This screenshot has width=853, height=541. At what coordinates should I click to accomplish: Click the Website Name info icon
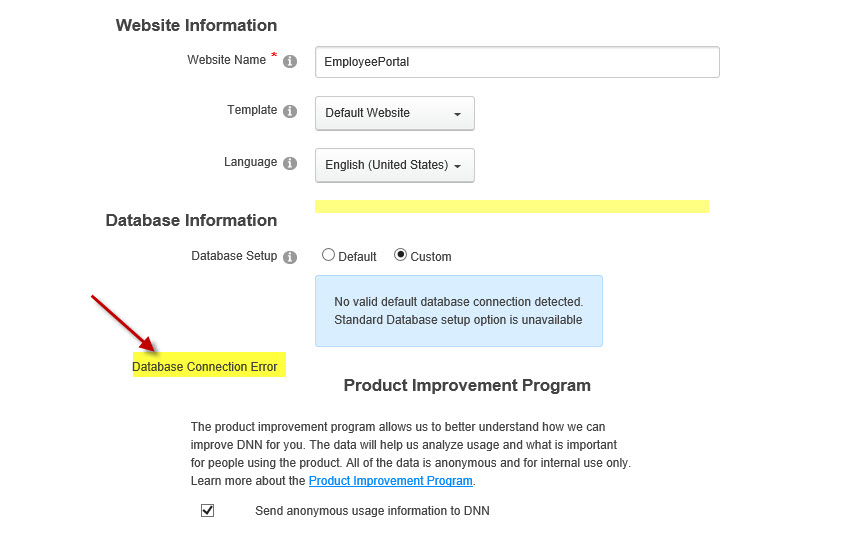click(x=290, y=62)
